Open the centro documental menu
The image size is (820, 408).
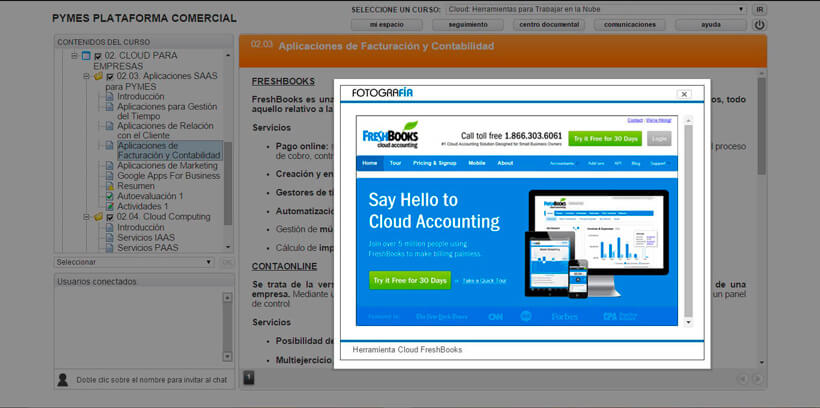pyautogui.click(x=549, y=25)
